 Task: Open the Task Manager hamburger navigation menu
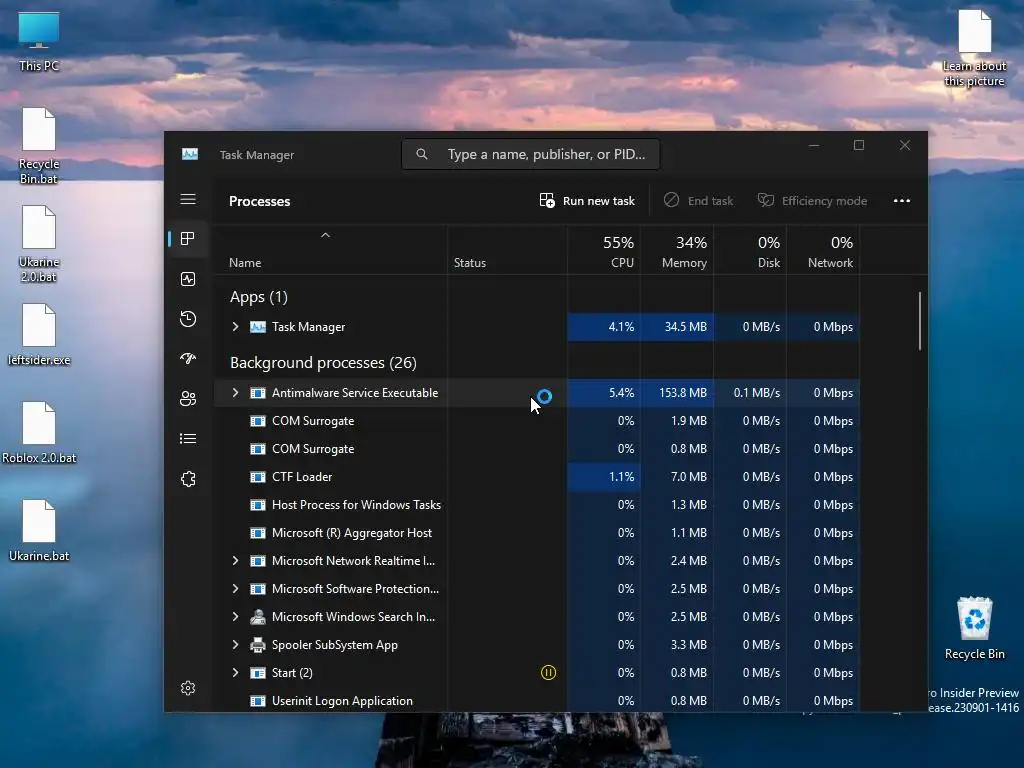(x=188, y=199)
